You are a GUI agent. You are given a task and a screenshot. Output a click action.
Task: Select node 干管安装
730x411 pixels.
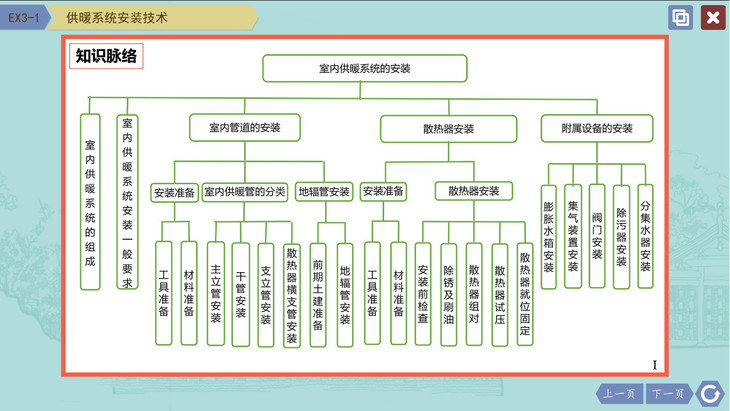click(x=241, y=295)
